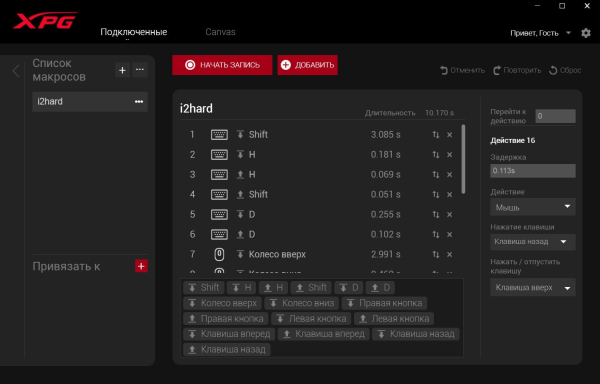Viewport: 600px width, 384px height.
Task: Select D up chip in timeline
Action: tap(380, 288)
